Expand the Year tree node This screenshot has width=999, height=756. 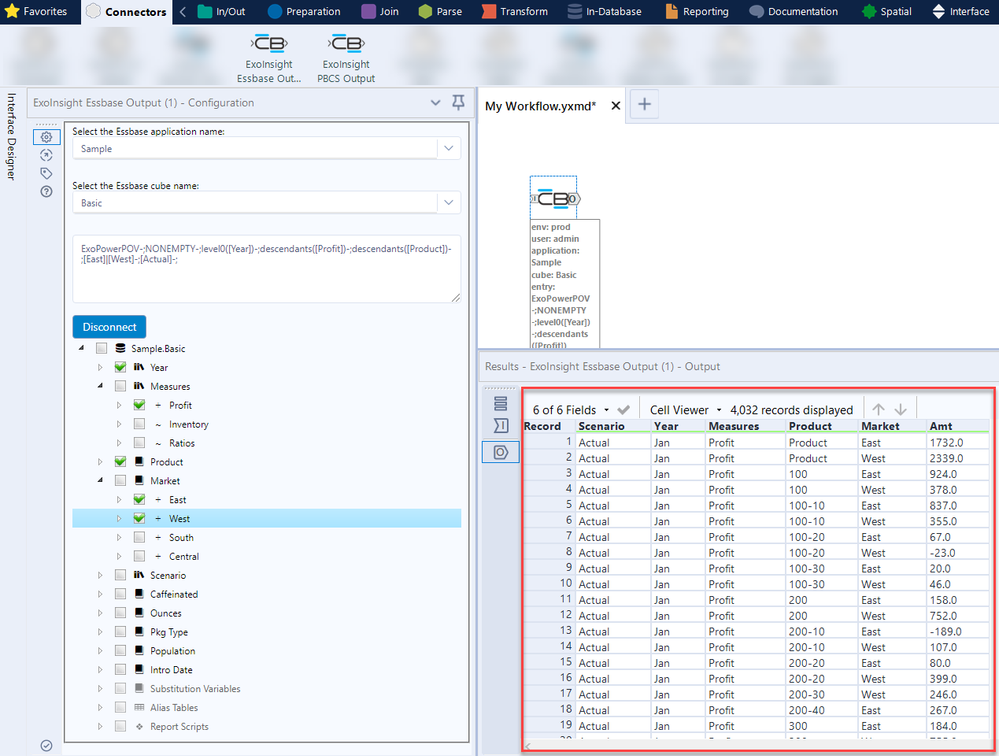pyautogui.click(x=100, y=367)
